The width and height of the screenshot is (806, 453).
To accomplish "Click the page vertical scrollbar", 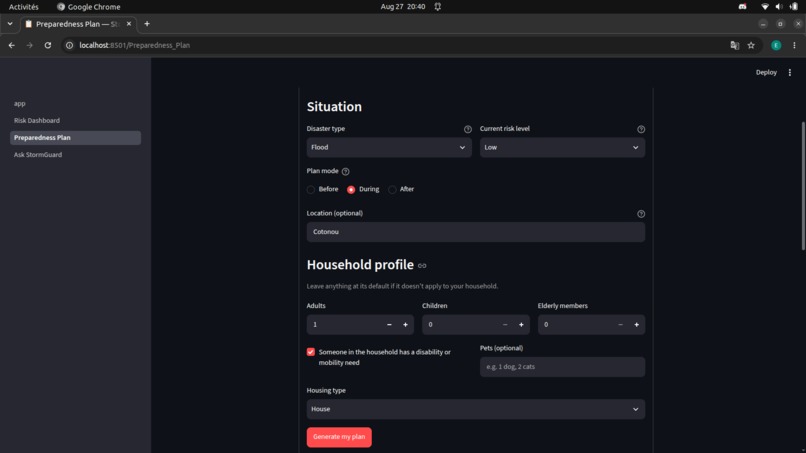I will [803, 185].
